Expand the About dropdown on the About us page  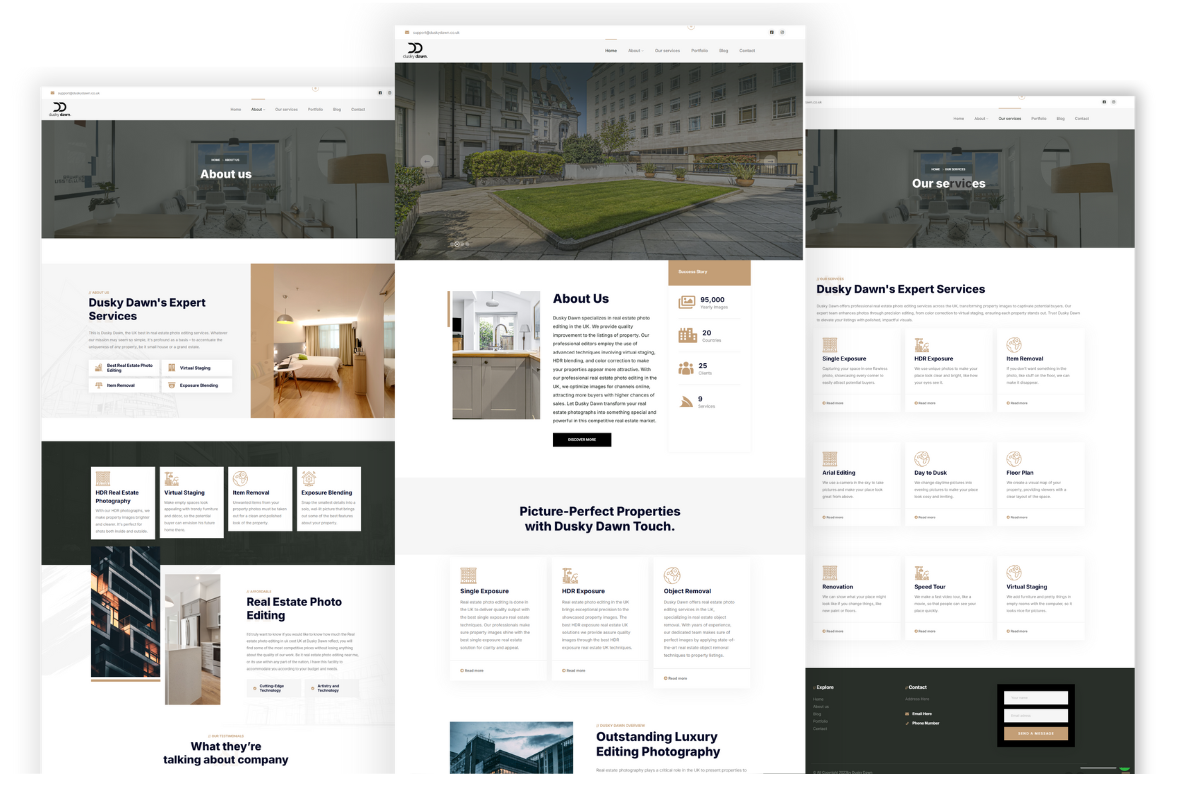pos(258,109)
